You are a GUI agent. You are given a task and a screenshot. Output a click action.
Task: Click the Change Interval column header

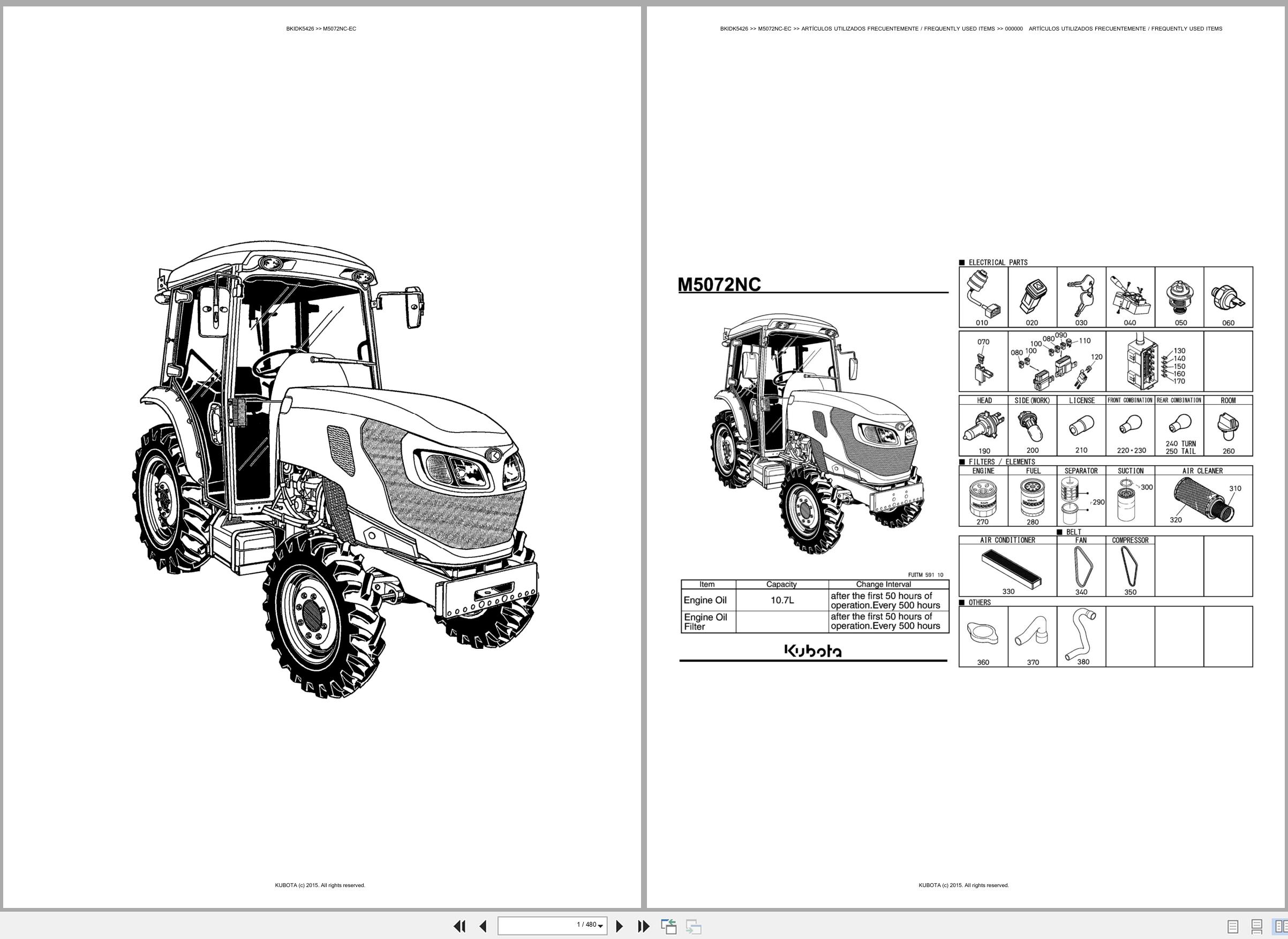[x=889, y=584]
